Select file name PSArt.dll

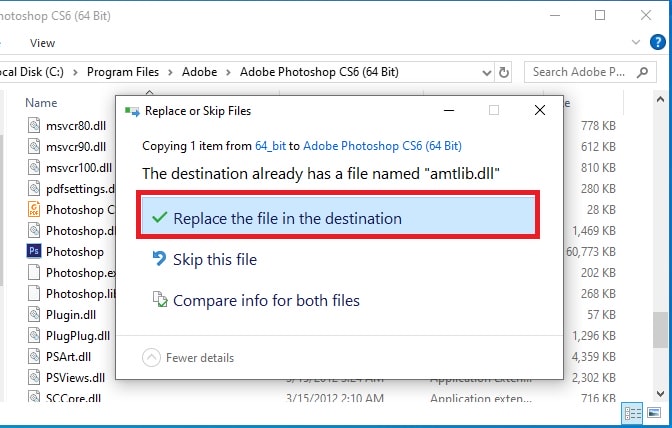pyautogui.click(x=68, y=357)
